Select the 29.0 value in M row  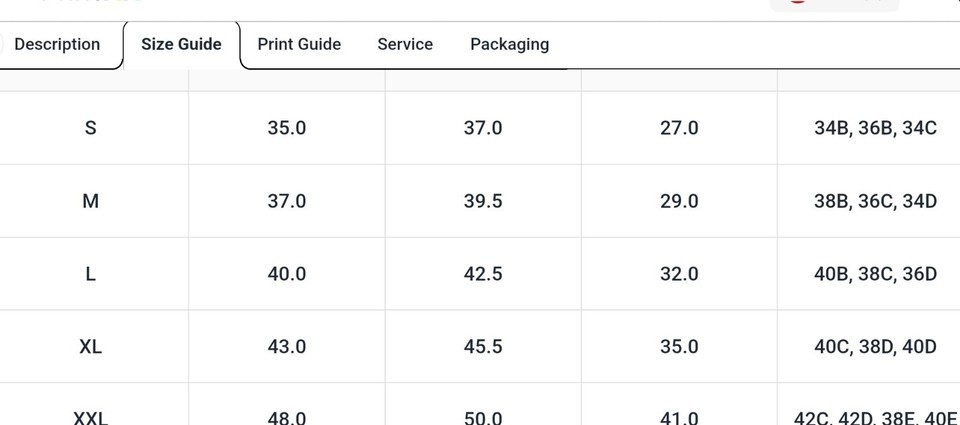[679, 201]
